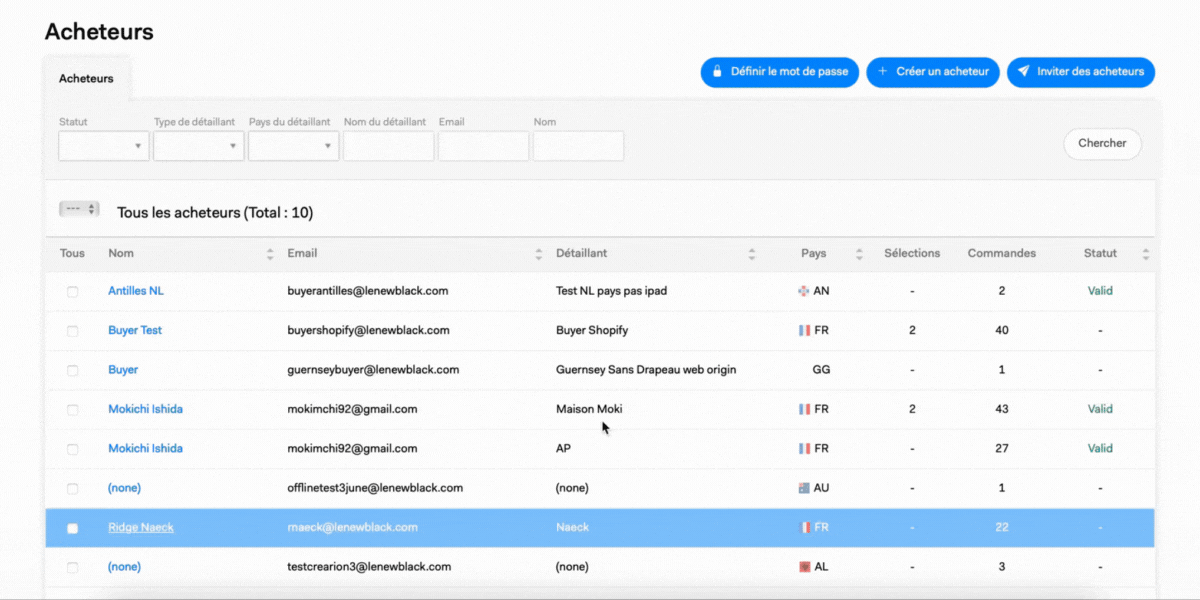Click the paper plane icon on Inviter des acheteurs
Image resolution: width=1200 pixels, height=600 pixels.
click(x=1024, y=72)
